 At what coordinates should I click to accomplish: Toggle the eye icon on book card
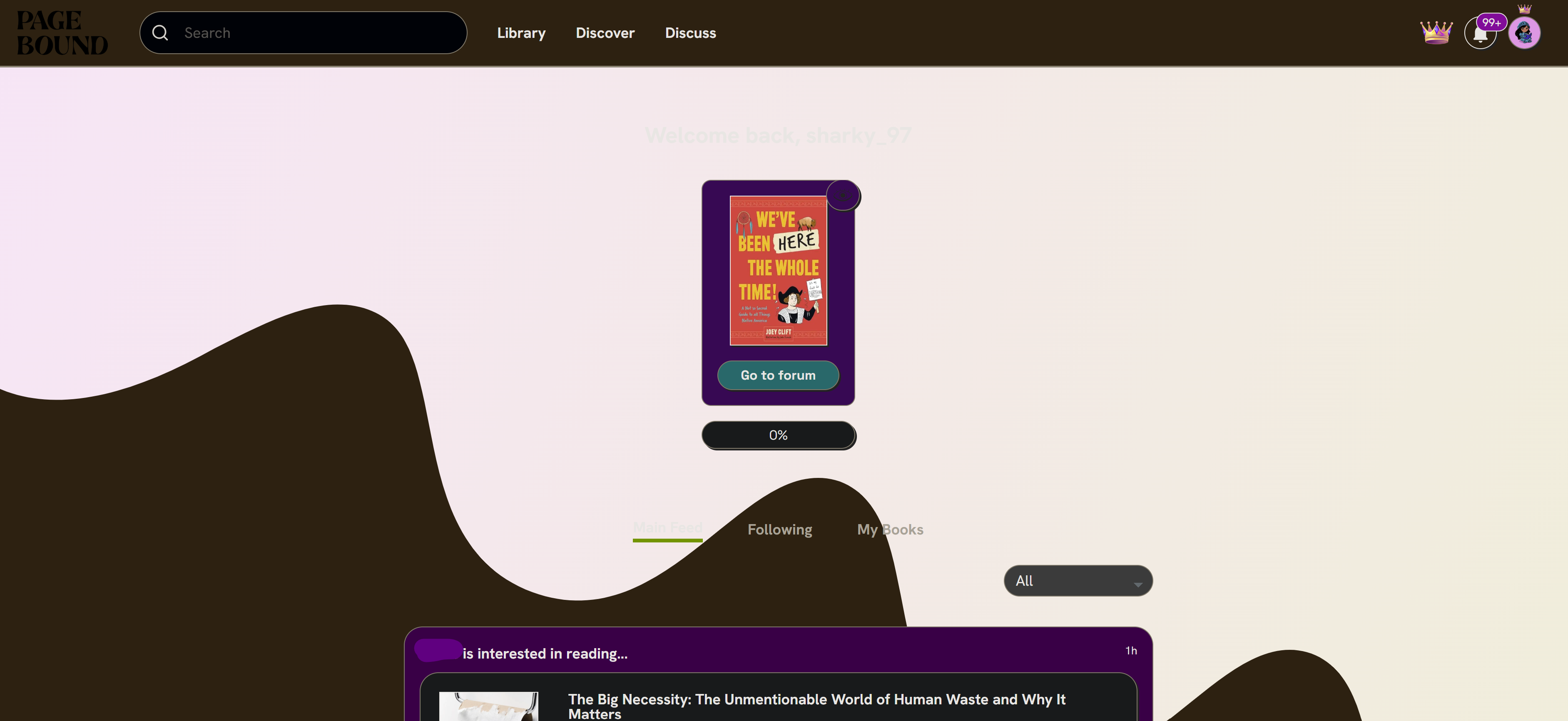[842, 195]
